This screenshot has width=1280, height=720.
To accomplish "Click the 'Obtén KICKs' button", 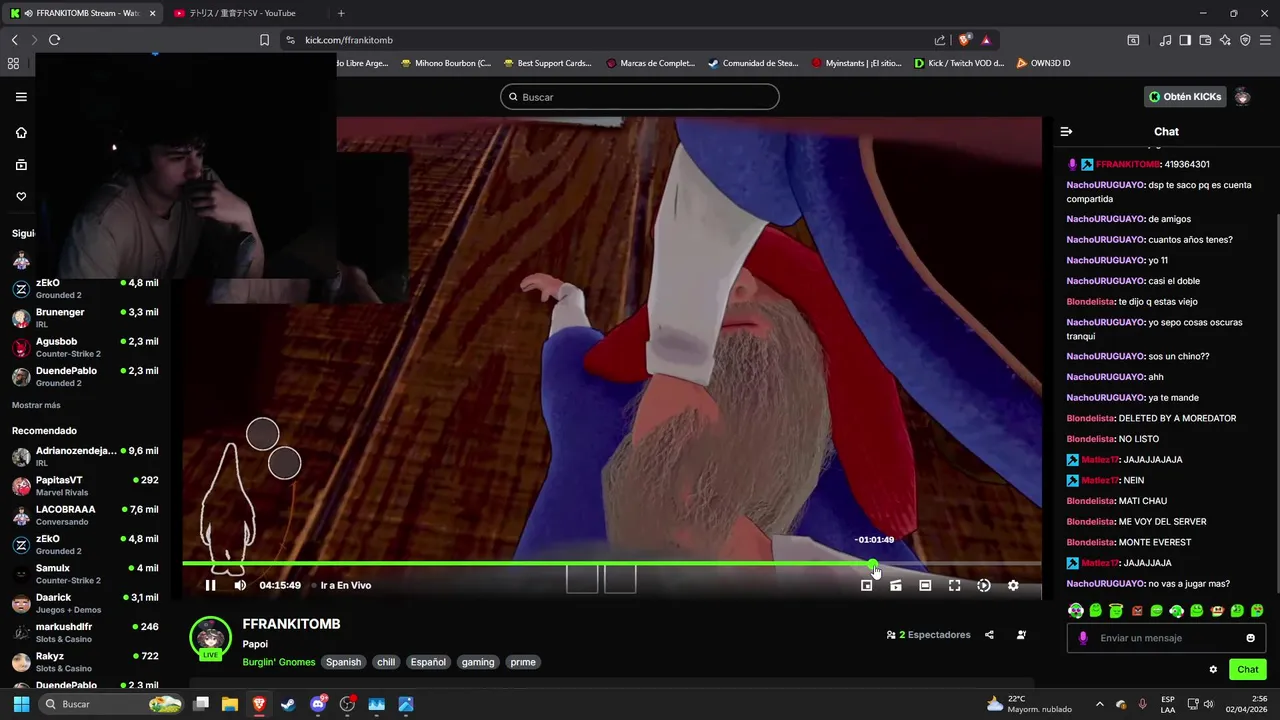I will click(1185, 97).
